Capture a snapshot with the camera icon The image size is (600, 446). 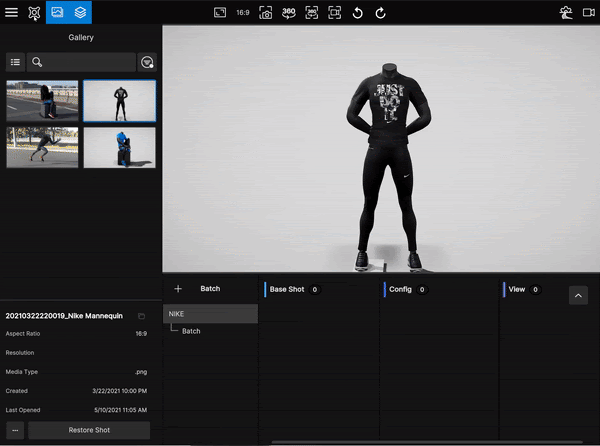tap(266, 13)
